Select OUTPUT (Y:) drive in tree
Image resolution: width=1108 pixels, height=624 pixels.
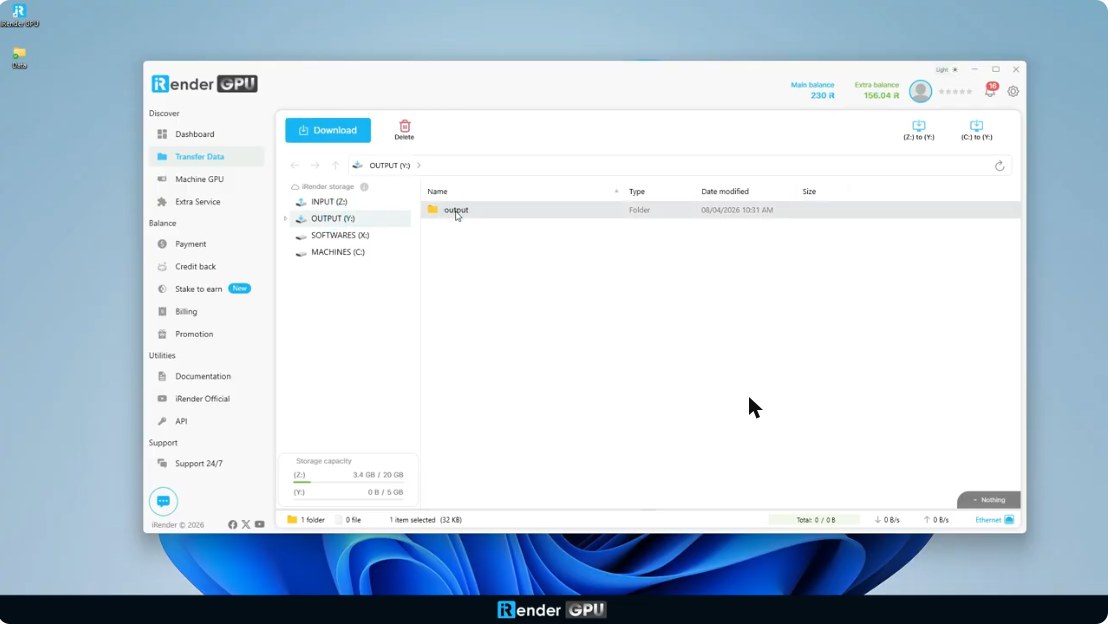coord(350,218)
